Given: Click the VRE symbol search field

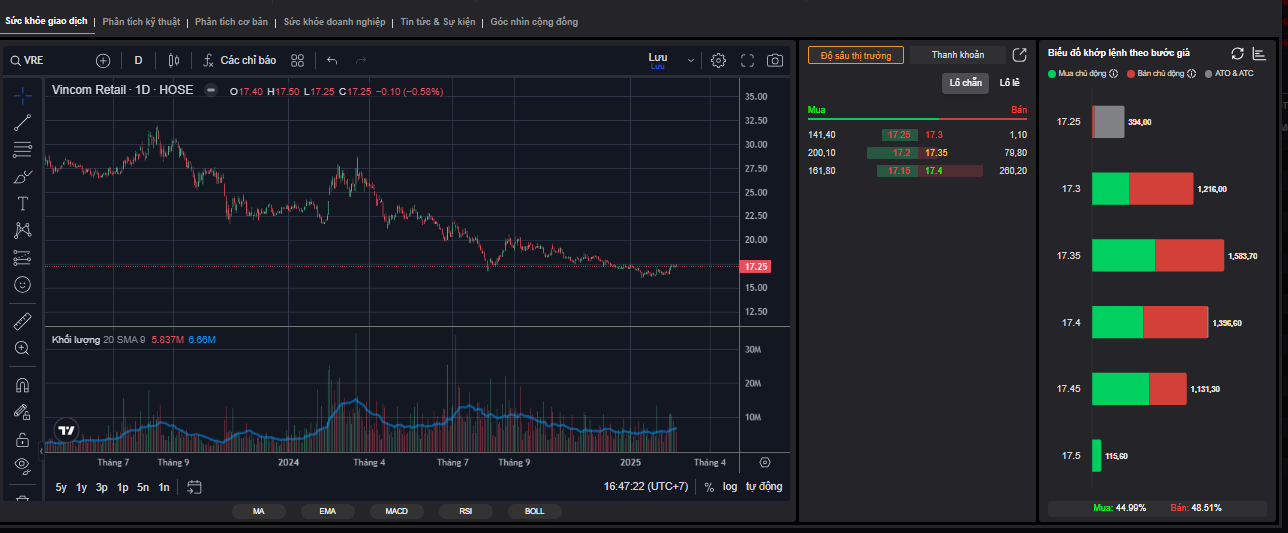Looking at the screenshot, I should pyautogui.click(x=50, y=60).
